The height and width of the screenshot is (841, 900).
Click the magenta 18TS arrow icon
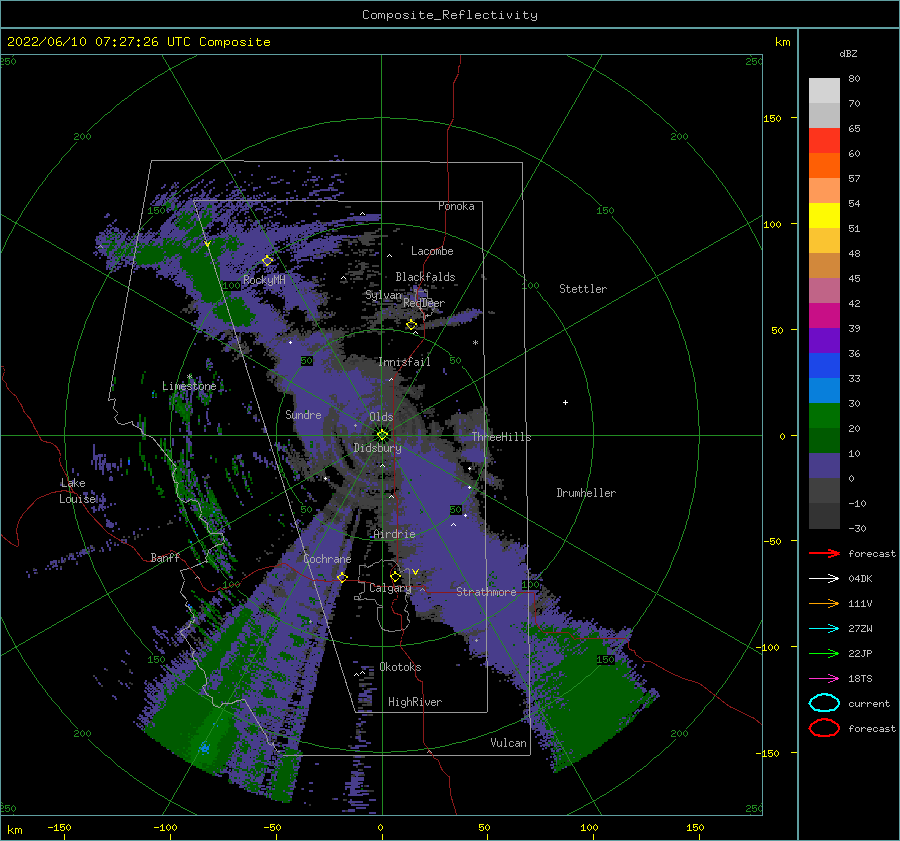pos(824,679)
